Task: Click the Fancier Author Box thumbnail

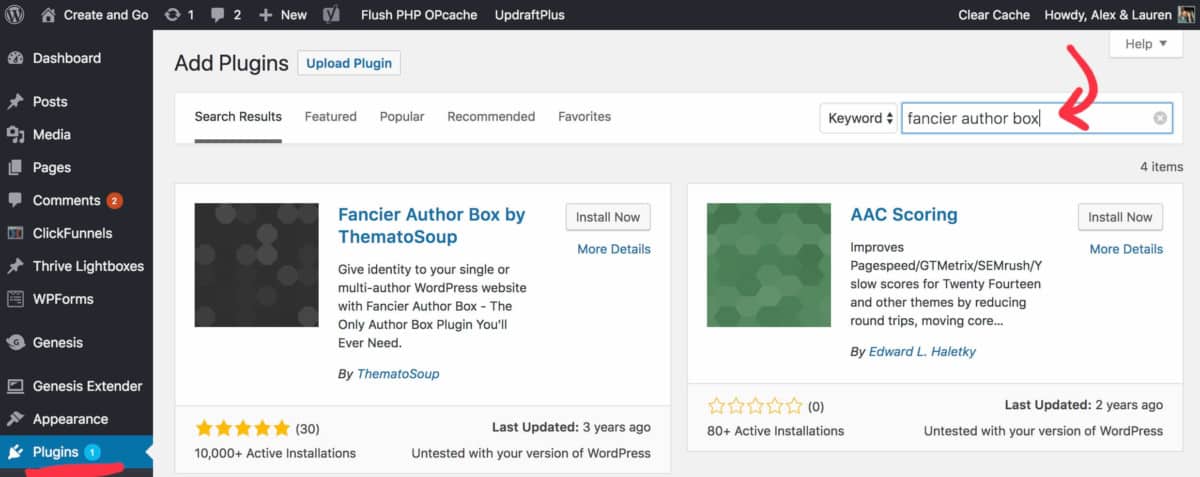Action: [256, 265]
